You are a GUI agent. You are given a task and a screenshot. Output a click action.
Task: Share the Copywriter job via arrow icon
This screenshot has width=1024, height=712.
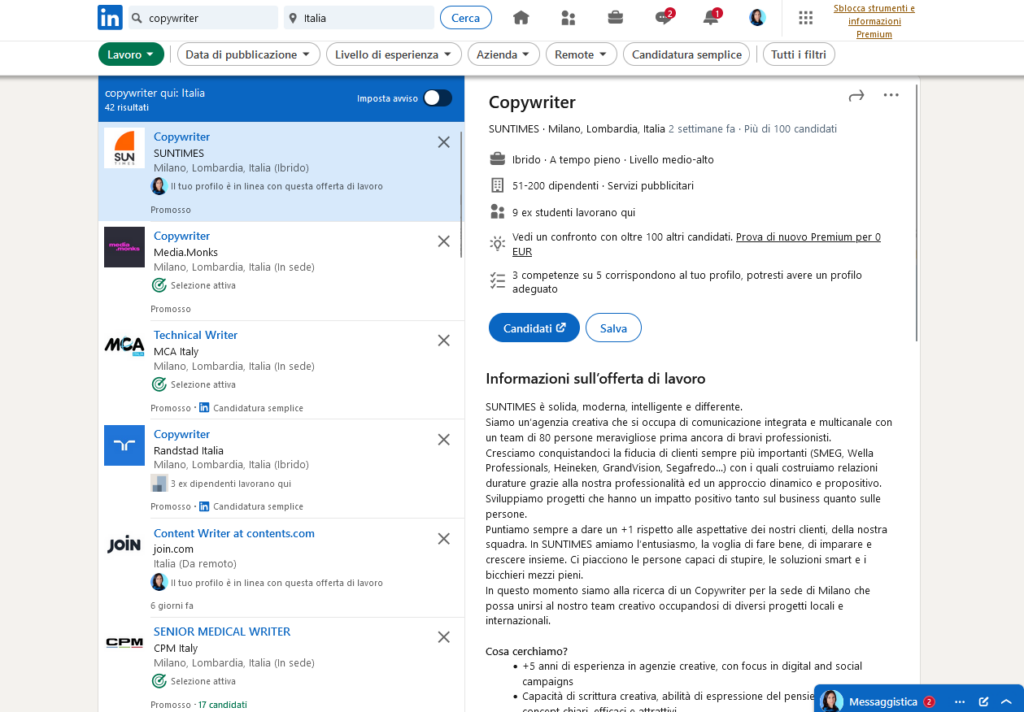point(856,96)
